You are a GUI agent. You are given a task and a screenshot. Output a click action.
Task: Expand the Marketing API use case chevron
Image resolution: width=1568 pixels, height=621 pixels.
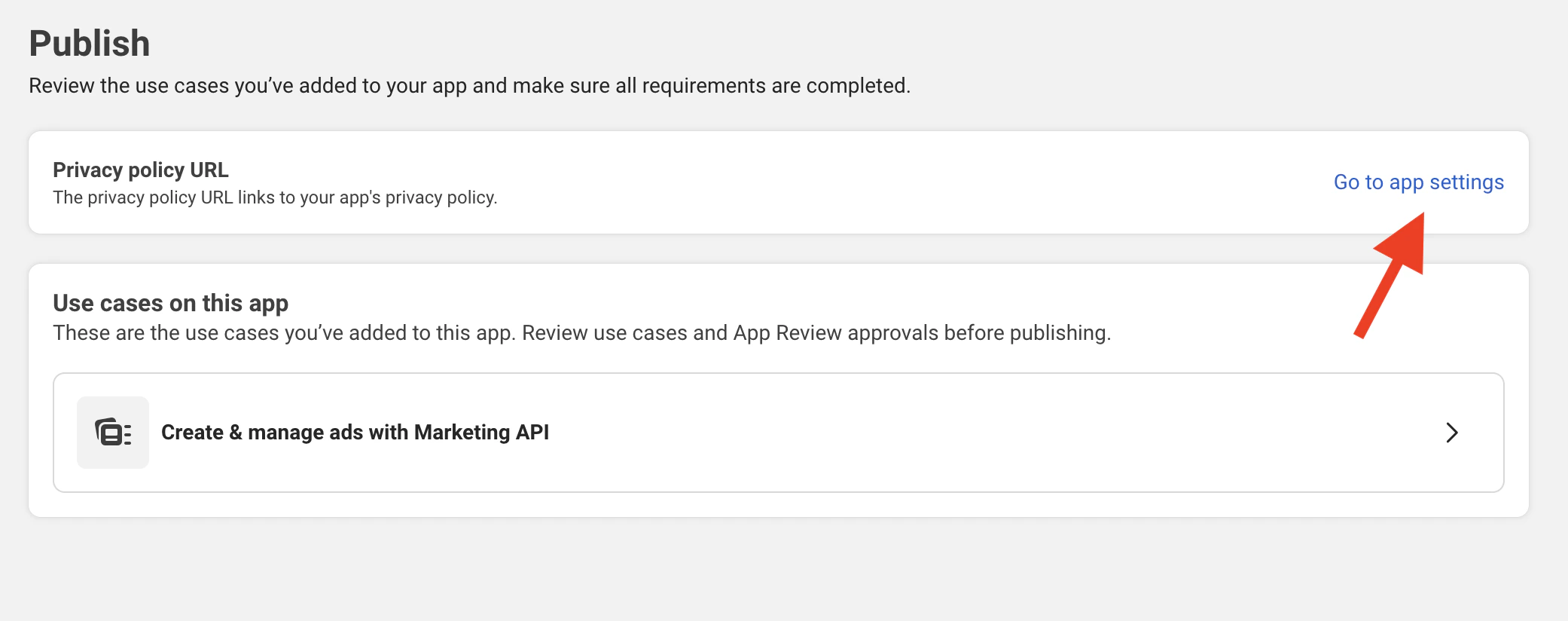(1452, 433)
